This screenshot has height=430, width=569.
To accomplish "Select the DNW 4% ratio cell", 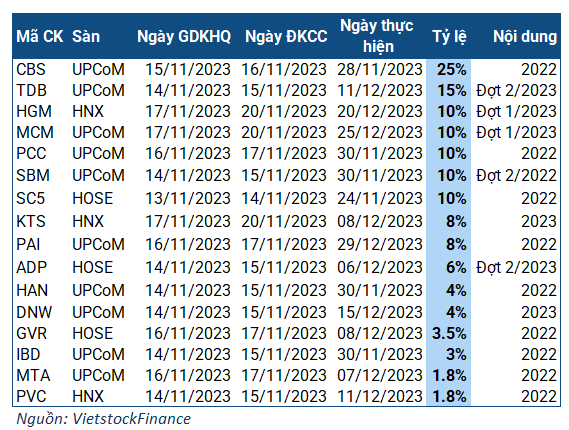I will pos(456,312).
